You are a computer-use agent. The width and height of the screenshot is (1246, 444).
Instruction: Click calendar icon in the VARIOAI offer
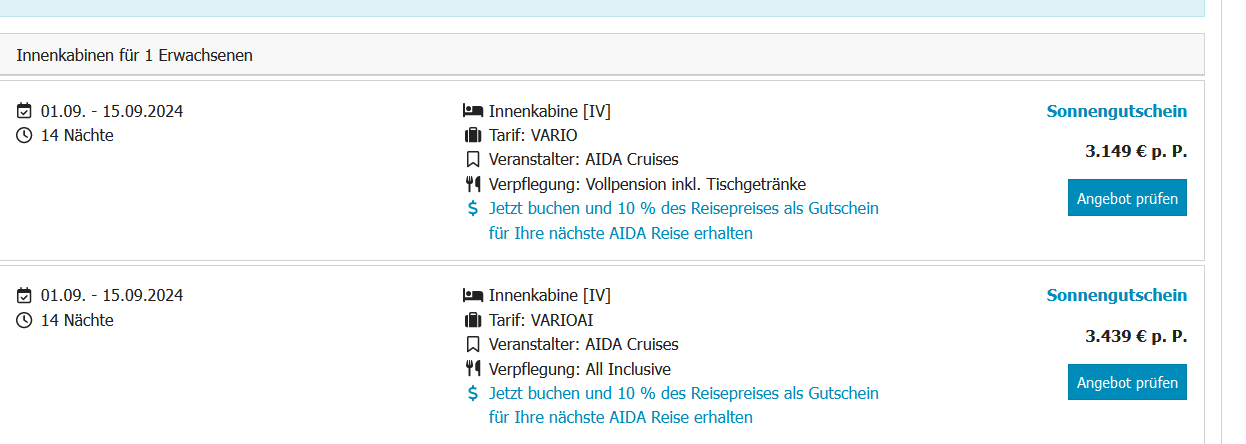tap(25, 296)
